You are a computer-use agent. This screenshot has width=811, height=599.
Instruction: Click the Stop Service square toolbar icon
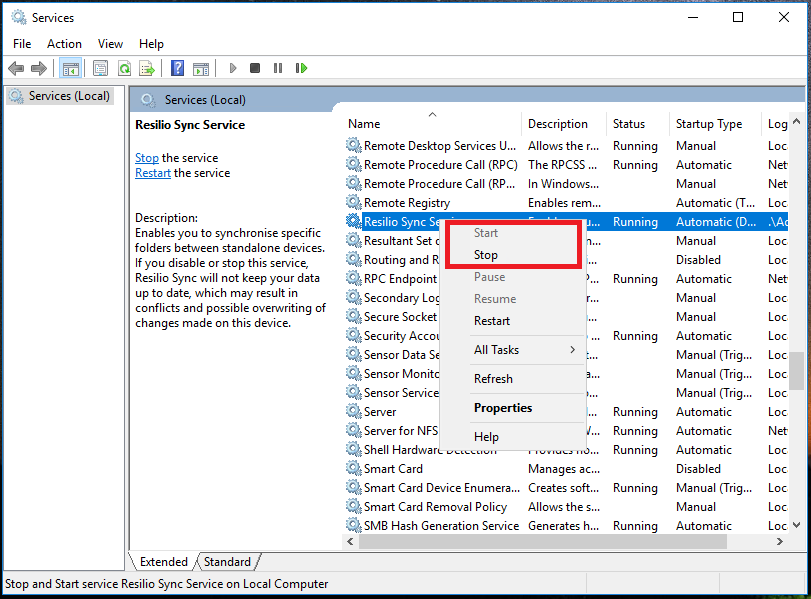[254, 68]
